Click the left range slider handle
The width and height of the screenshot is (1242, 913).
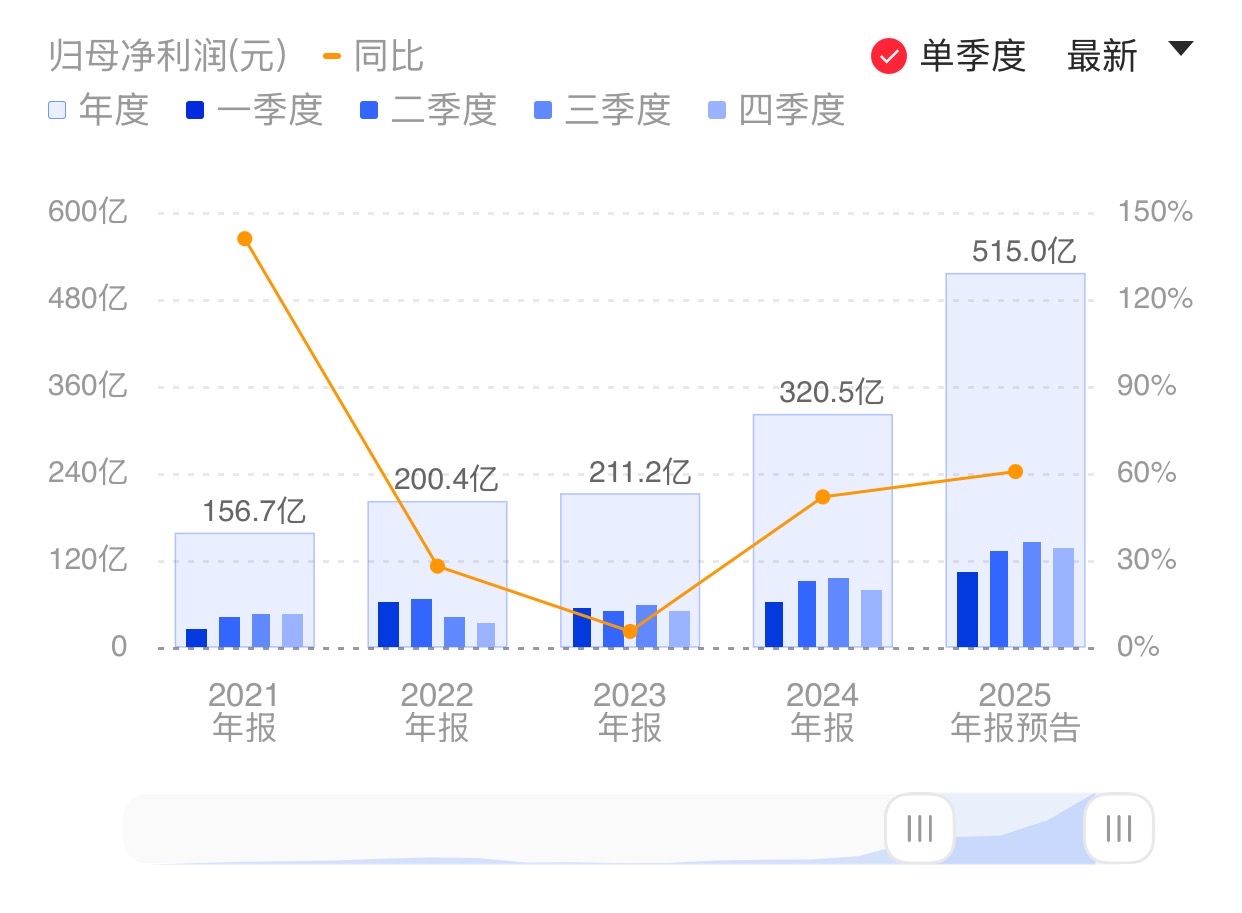919,828
